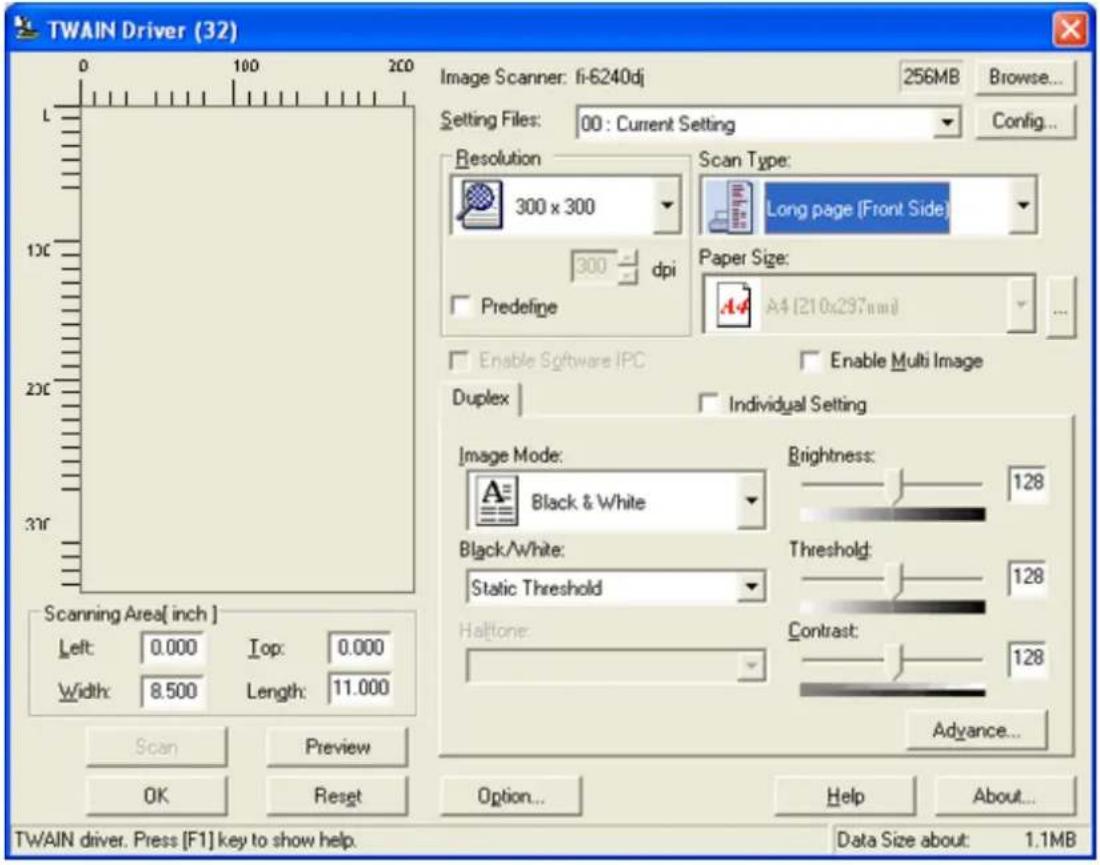This screenshot has height=865, width=1100.
Task: Click the Enable Software IPC checkbox
Action: [x=458, y=361]
